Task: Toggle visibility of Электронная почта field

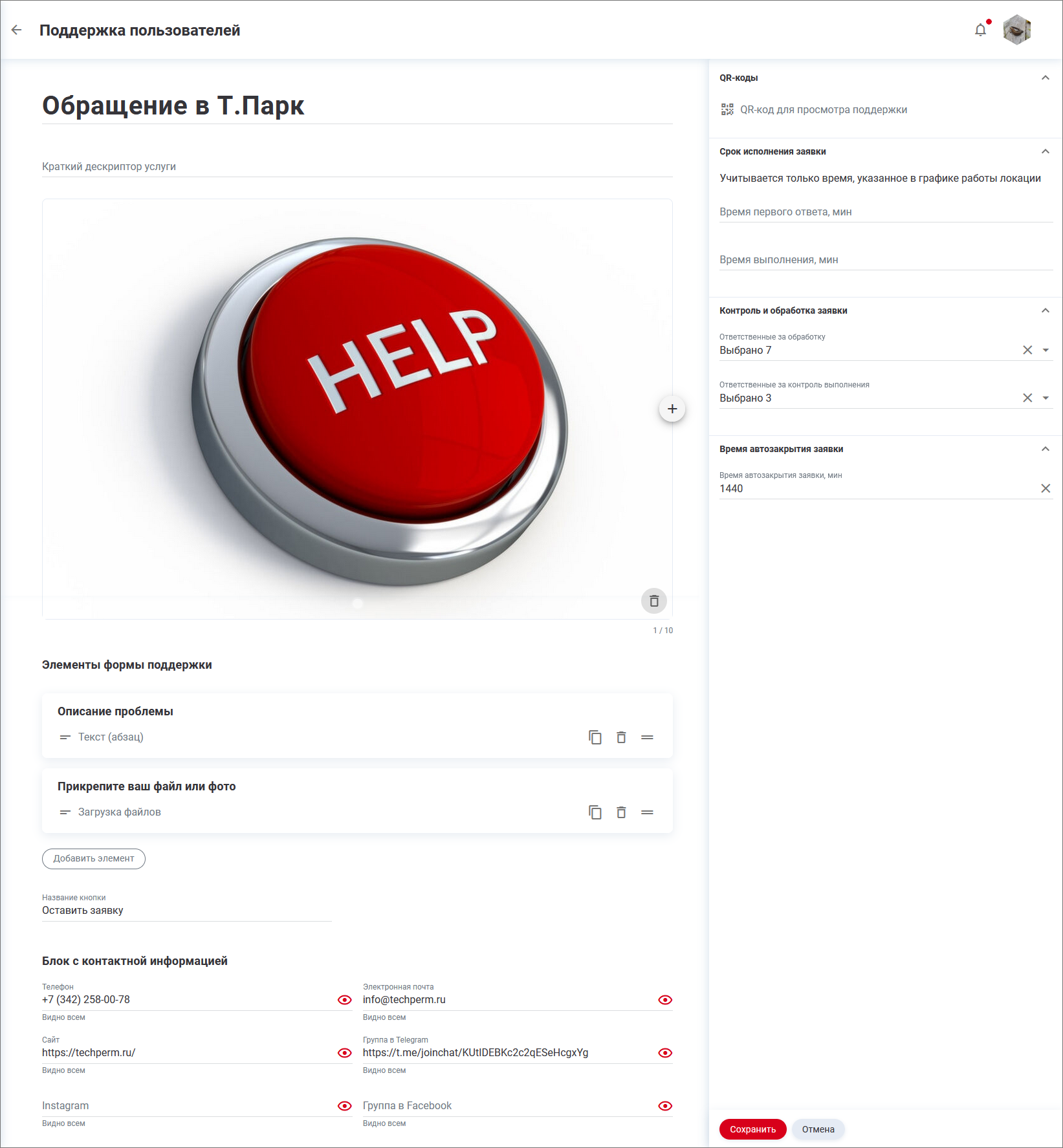Action: click(x=664, y=1000)
